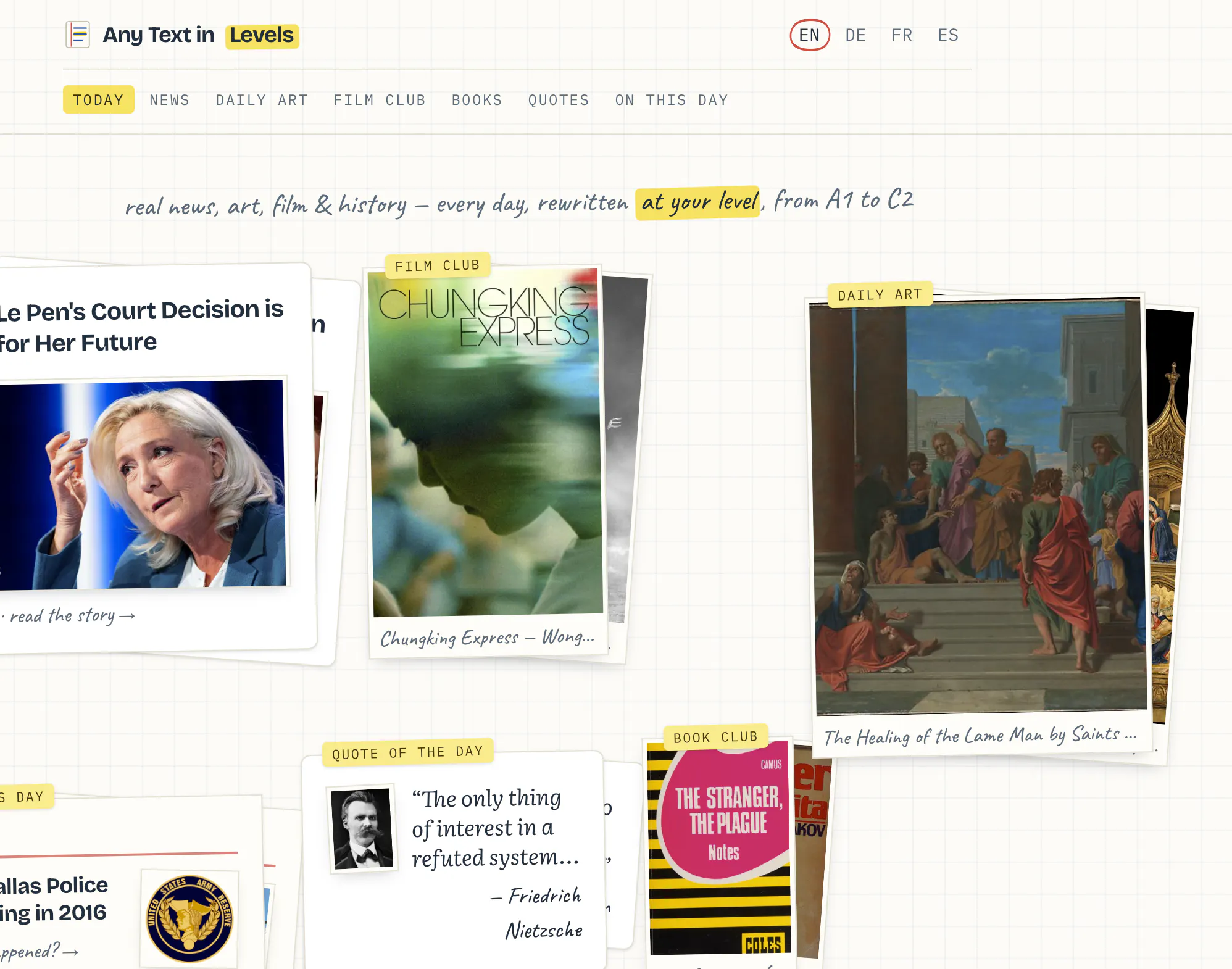Click the QUOTE OF THE DAY label

point(407,752)
